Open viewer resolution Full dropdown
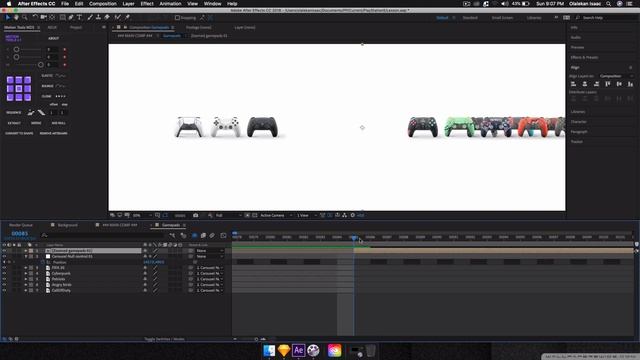 [228, 215]
